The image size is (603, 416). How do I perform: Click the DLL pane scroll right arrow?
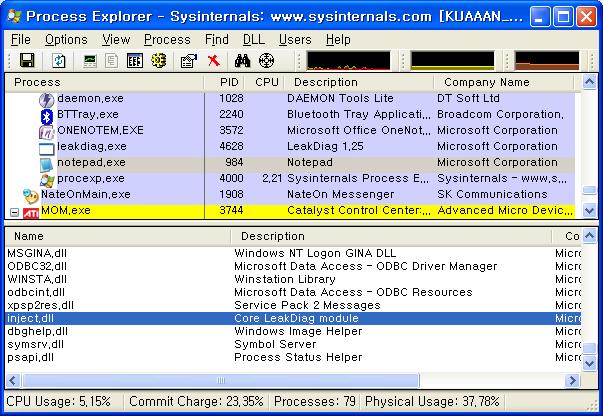(573, 380)
